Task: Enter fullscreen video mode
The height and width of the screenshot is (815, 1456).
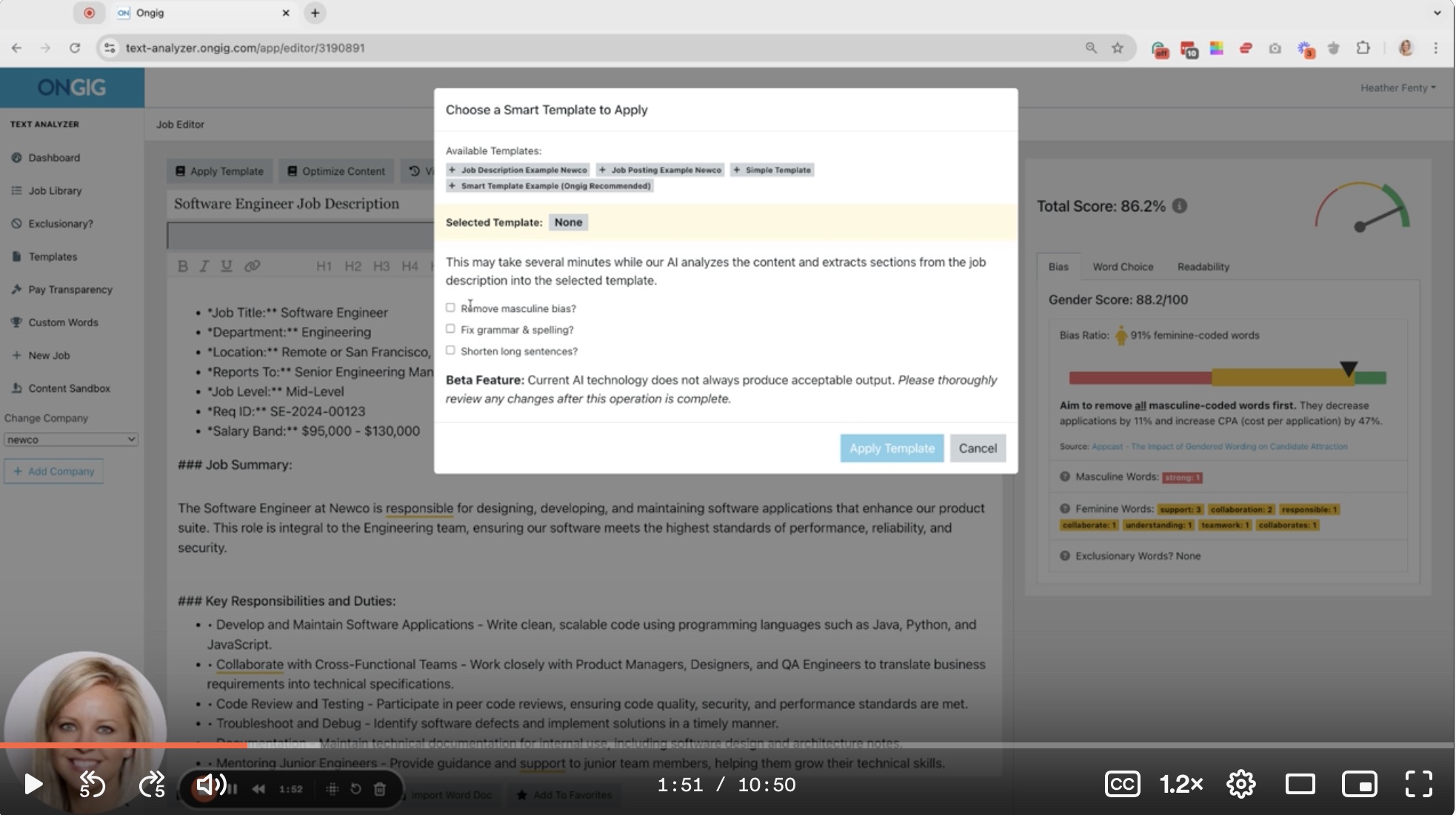Action: tap(1418, 784)
